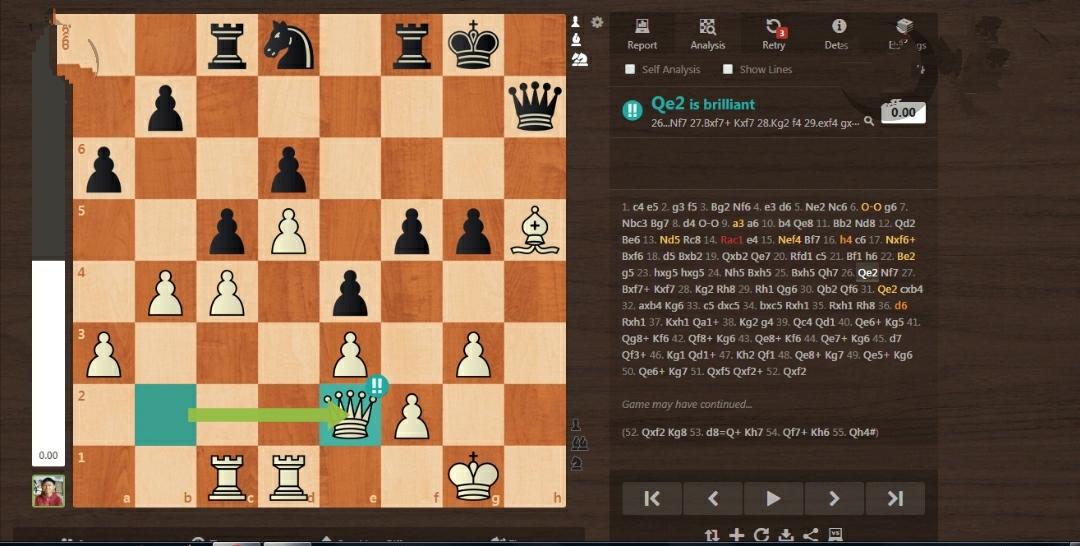Click continuation move 55. Qh4#
This screenshot has width=1080, height=546.
click(858, 432)
